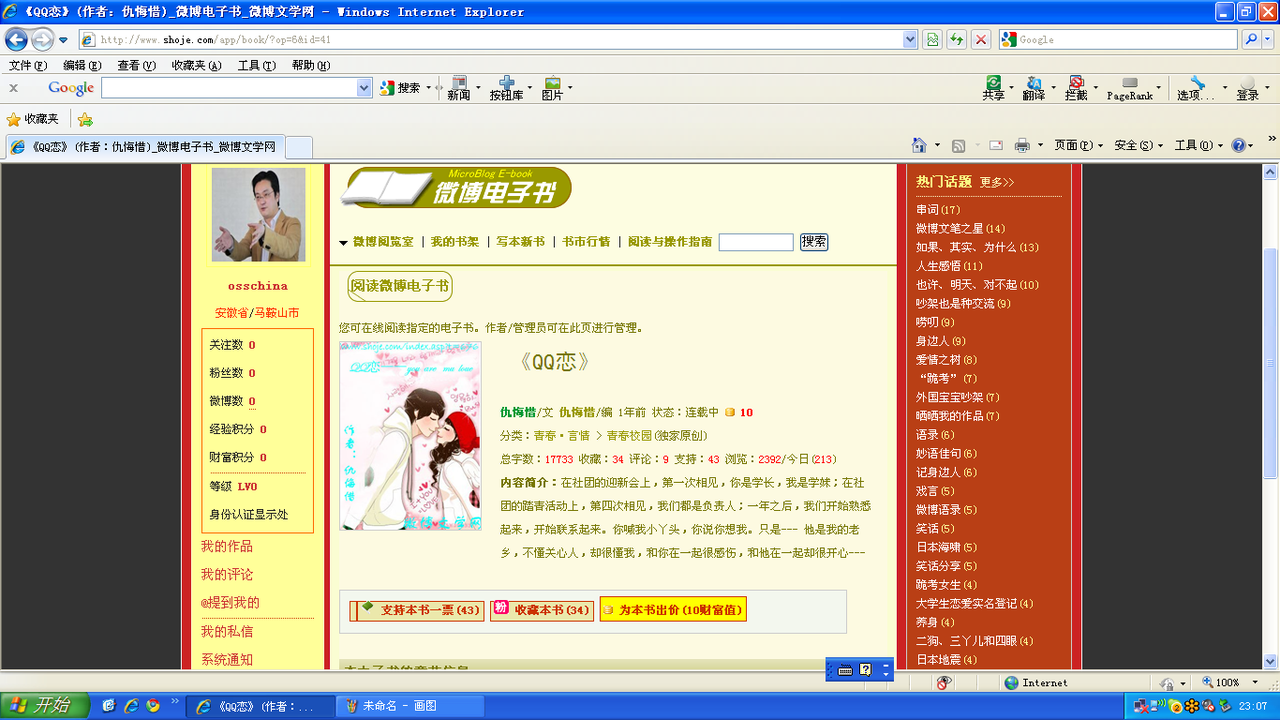Click the 拦截 popup blocker icon
The width and height of the screenshot is (1280, 720).
tap(1076, 88)
